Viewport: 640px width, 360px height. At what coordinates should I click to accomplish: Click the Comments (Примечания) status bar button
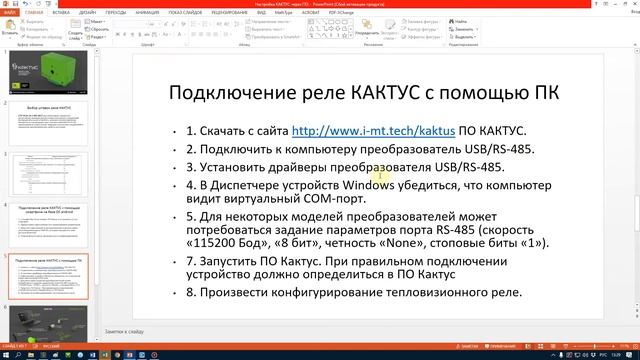coord(500,347)
